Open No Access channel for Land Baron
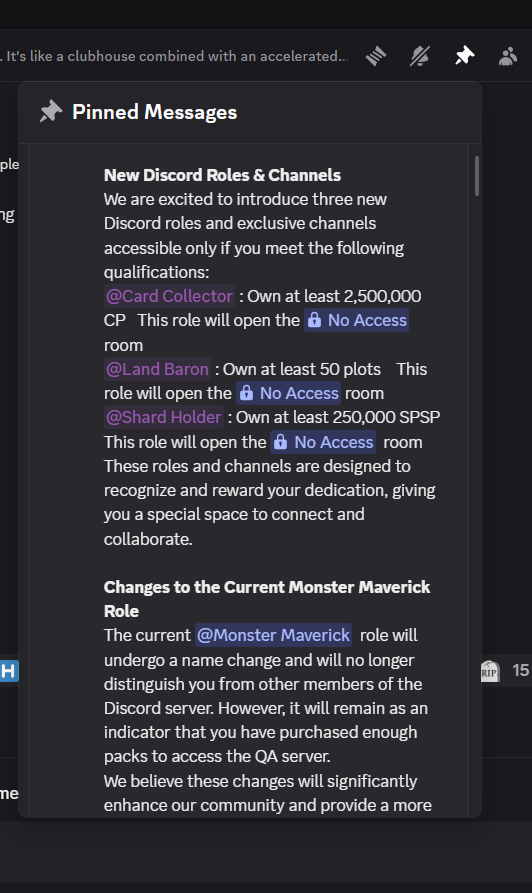The width and height of the screenshot is (532, 893). (289, 393)
